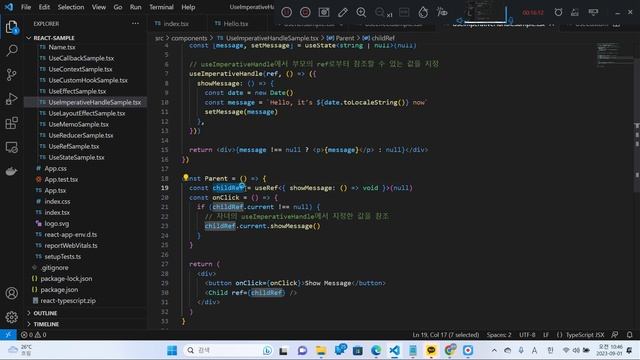Open the File menu
Screen dimensions: 640x360
point(26,7)
